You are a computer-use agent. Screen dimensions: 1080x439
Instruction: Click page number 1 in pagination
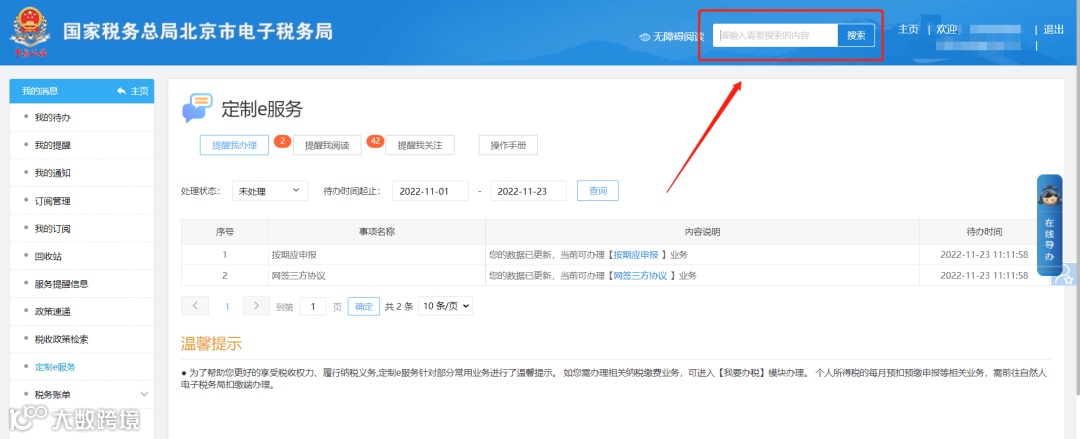click(227, 307)
